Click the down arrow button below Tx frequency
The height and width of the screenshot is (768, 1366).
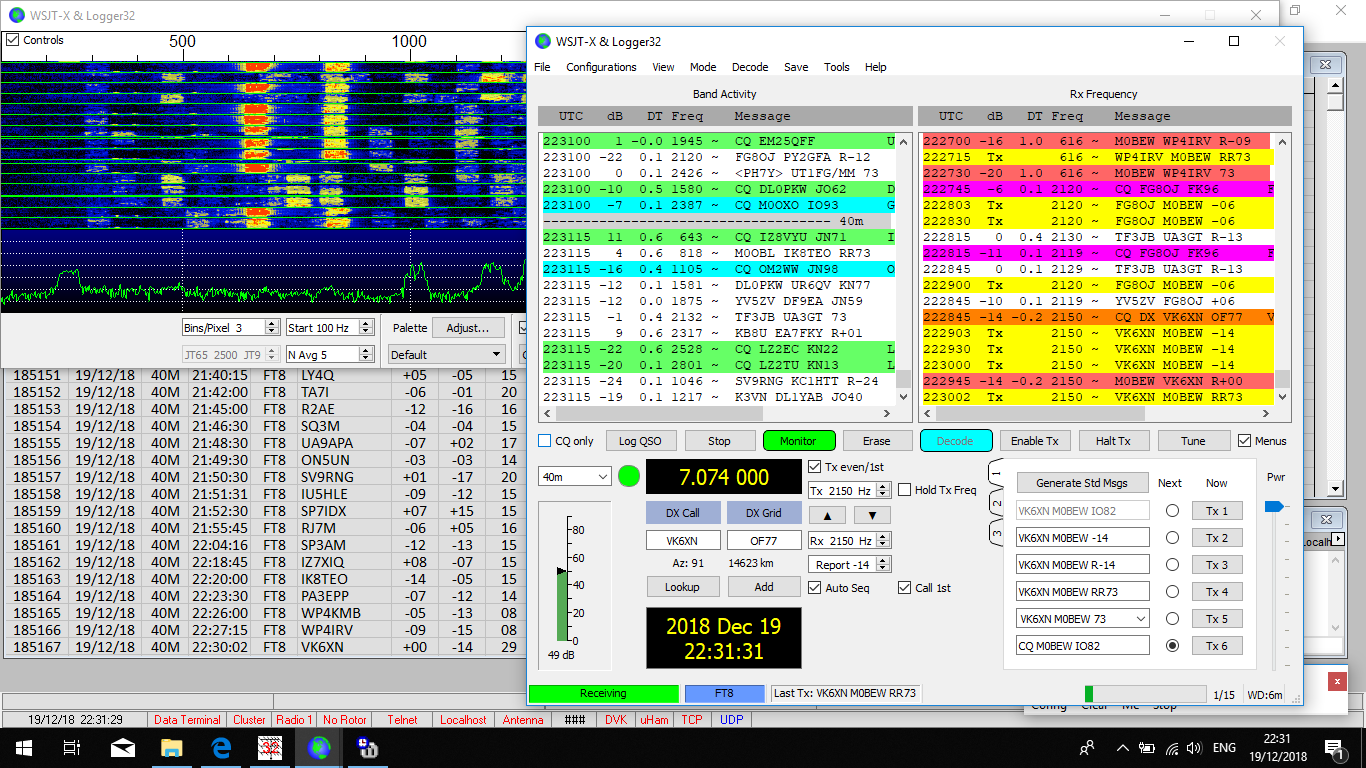pos(871,515)
